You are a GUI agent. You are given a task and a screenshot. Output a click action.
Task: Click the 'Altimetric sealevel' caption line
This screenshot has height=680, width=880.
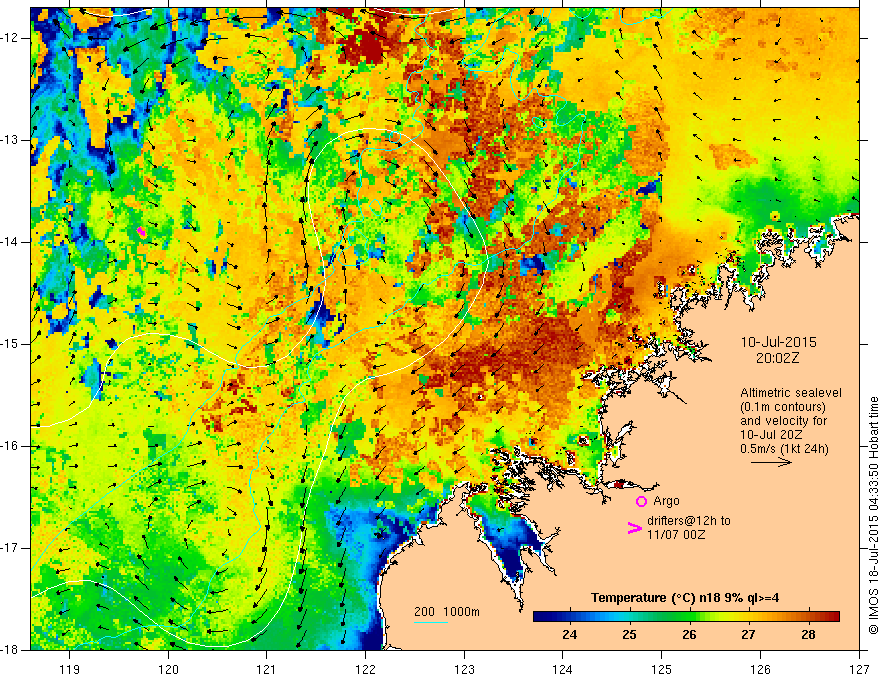coord(791,393)
